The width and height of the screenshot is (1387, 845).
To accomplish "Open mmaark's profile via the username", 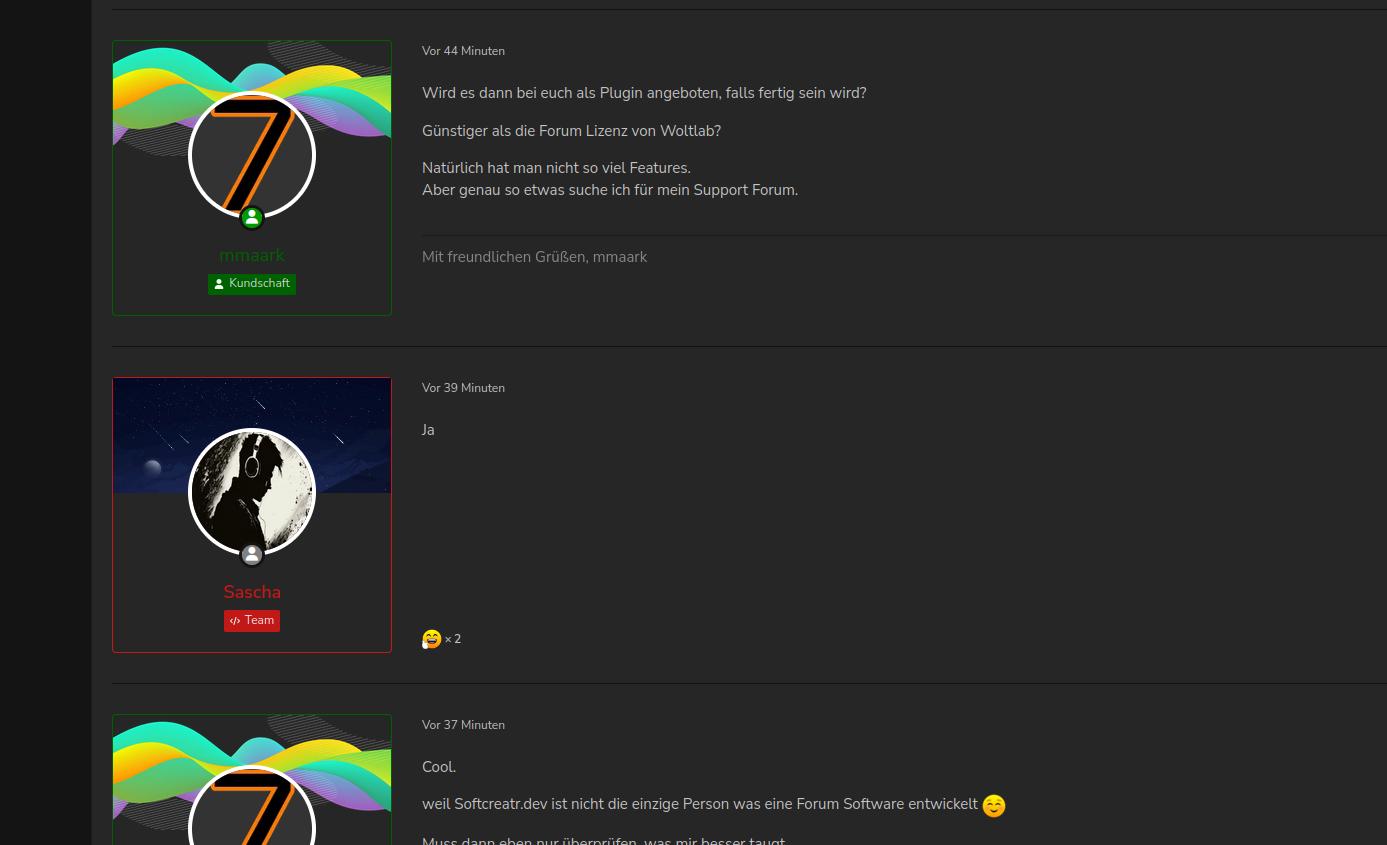I will (252, 255).
